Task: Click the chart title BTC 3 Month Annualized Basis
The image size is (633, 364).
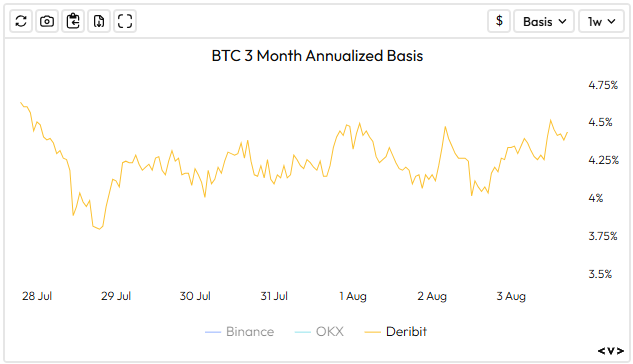Action: point(317,56)
